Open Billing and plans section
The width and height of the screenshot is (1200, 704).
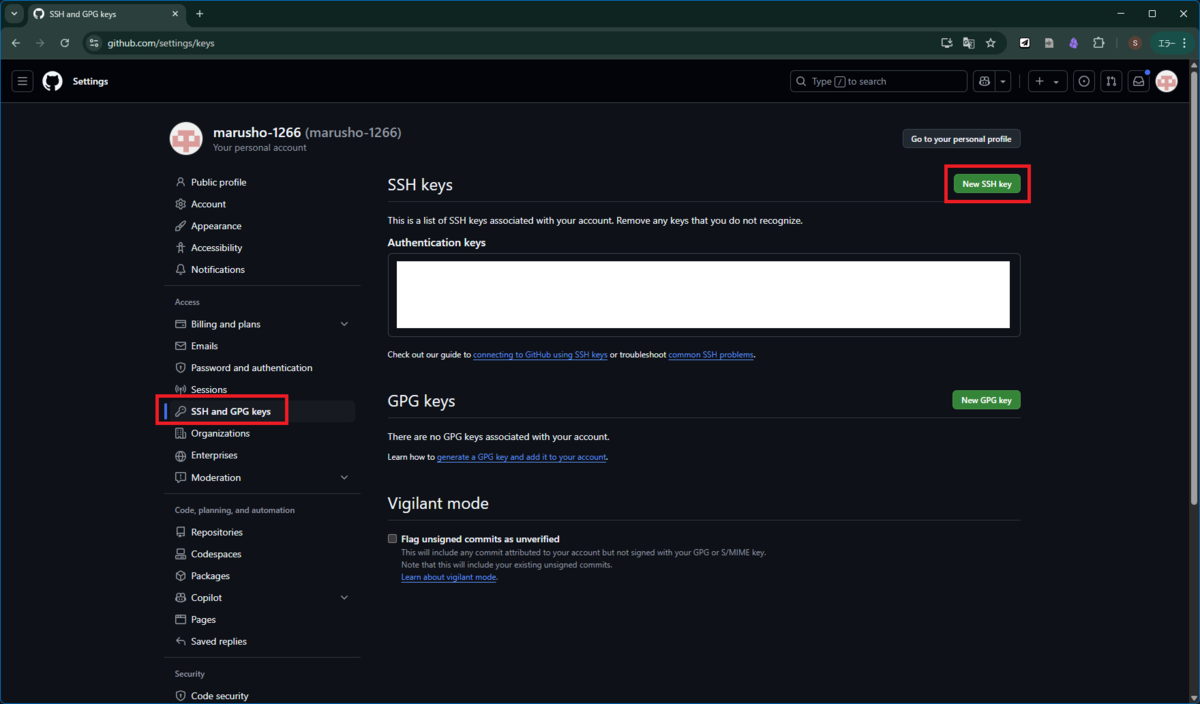tap(226, 324)
